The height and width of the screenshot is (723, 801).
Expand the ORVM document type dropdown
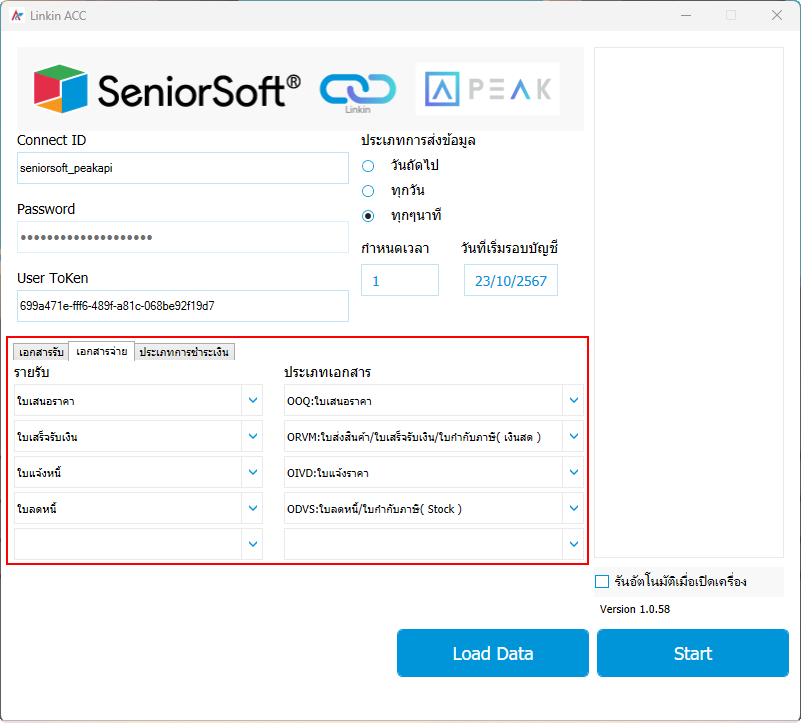tap(574, 436)
